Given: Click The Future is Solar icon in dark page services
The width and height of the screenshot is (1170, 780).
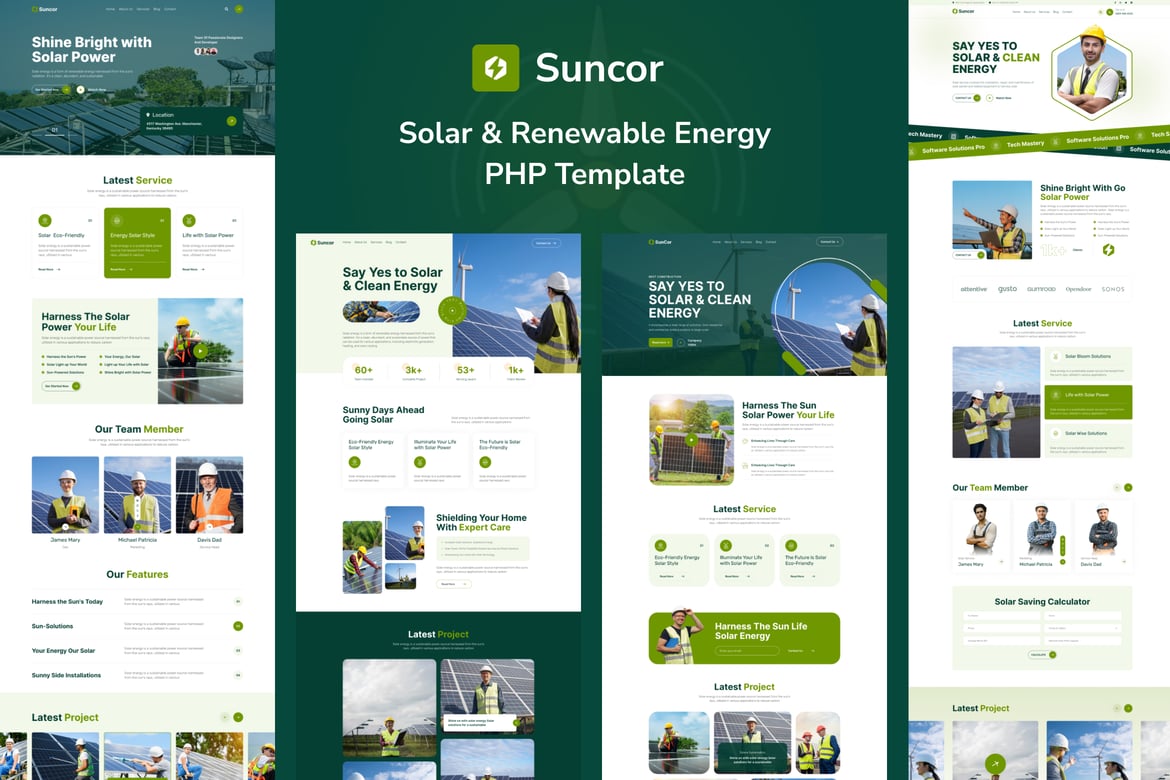Looking at the screenshot, I should point(791,546).
